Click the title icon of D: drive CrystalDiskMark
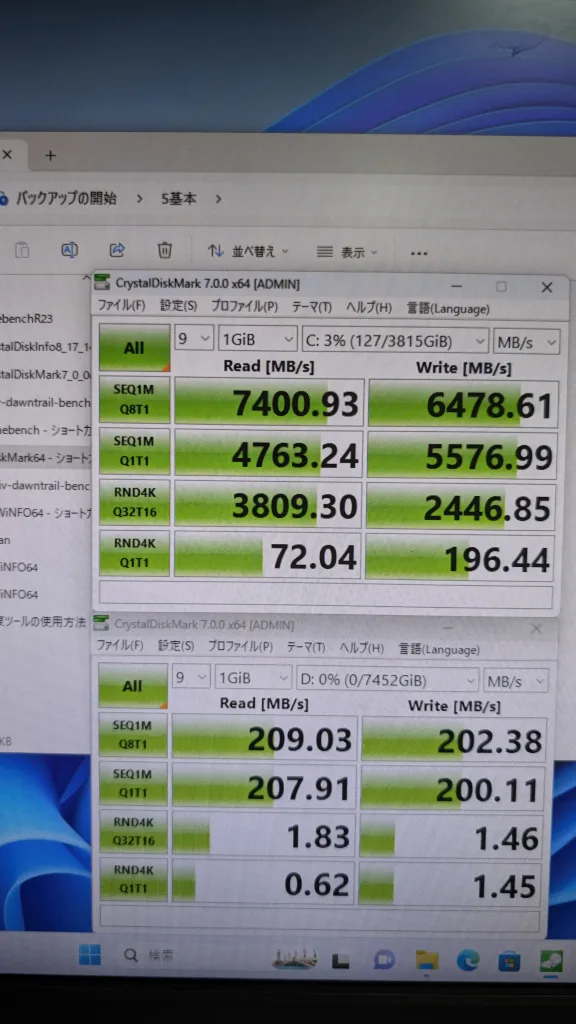Viewport: 576px width, 1024px height. [x=101, y=623]
